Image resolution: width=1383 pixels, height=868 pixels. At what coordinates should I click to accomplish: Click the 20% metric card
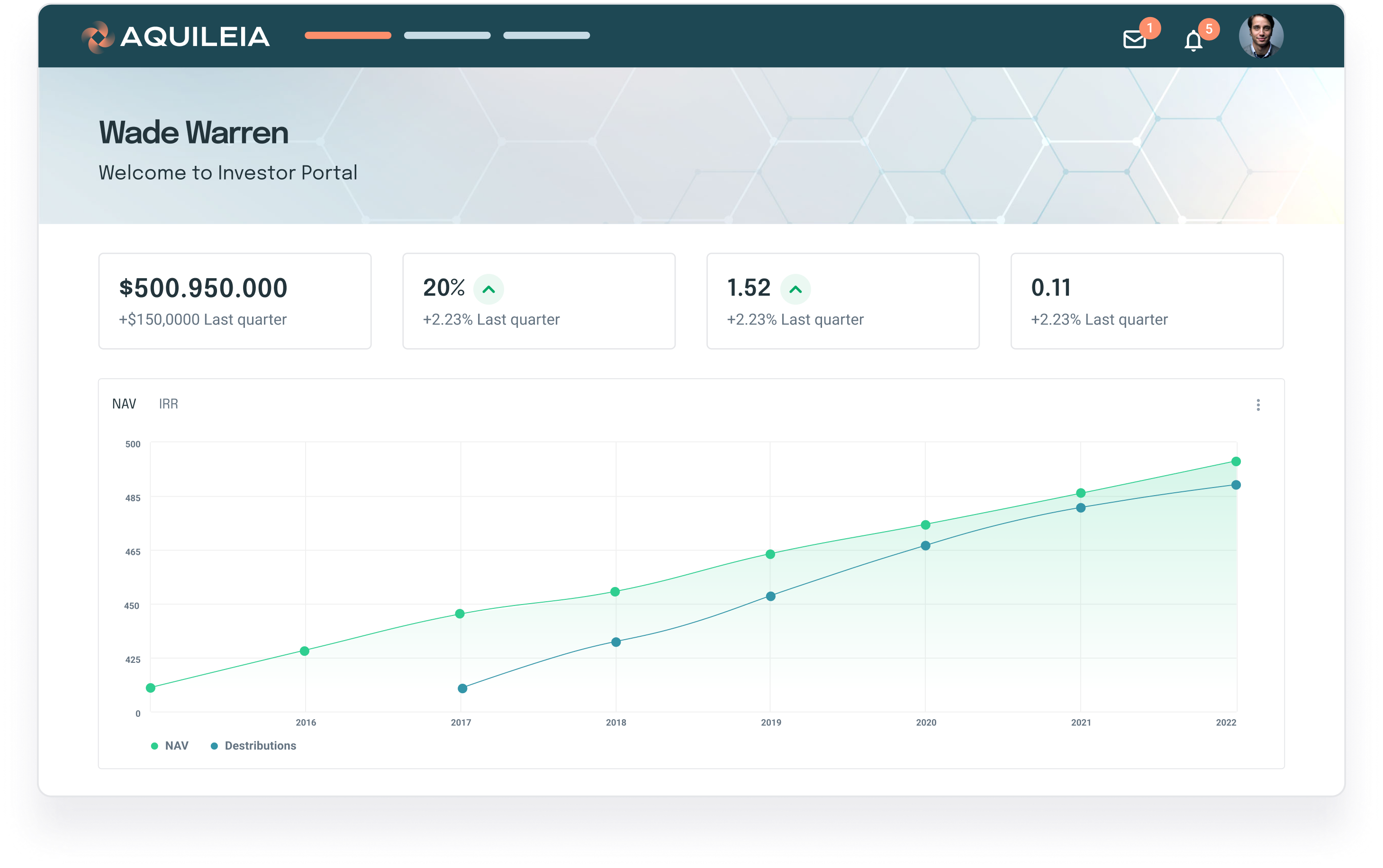click(x=539, y=300)
